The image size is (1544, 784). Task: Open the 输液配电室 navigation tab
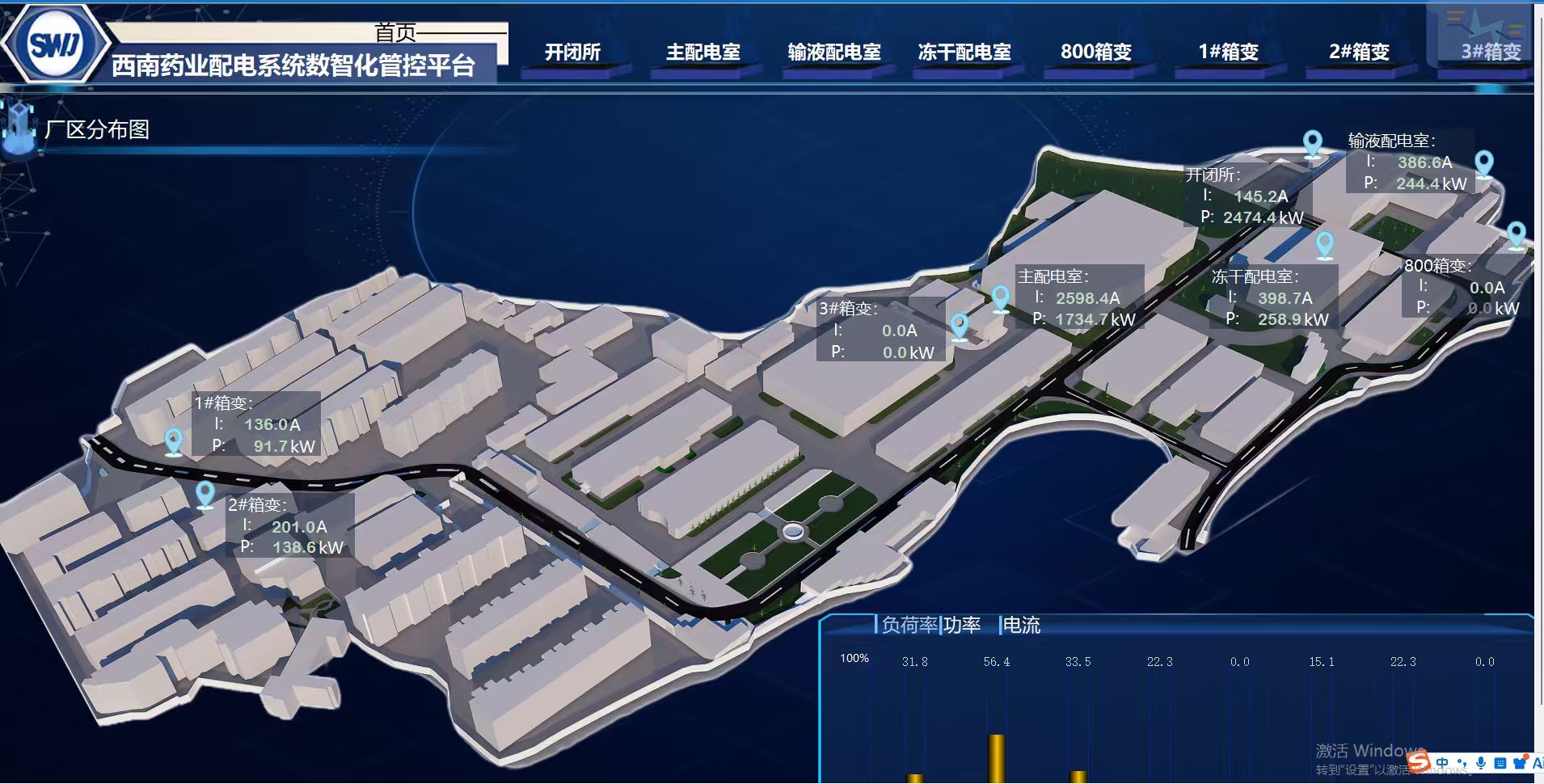pos(834,53)
